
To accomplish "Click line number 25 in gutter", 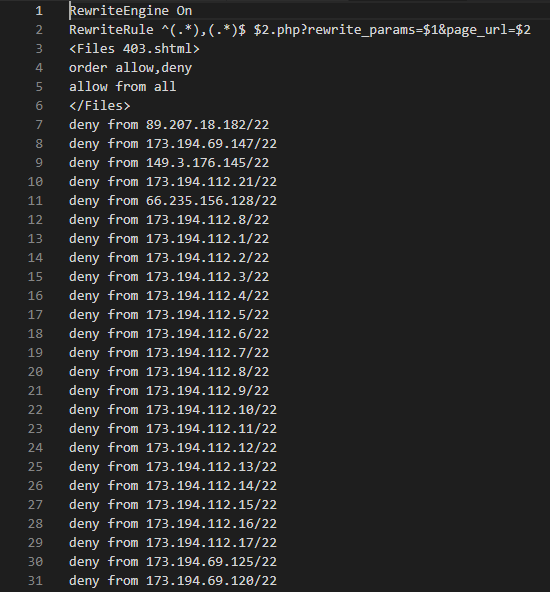I will pos(35,467).
